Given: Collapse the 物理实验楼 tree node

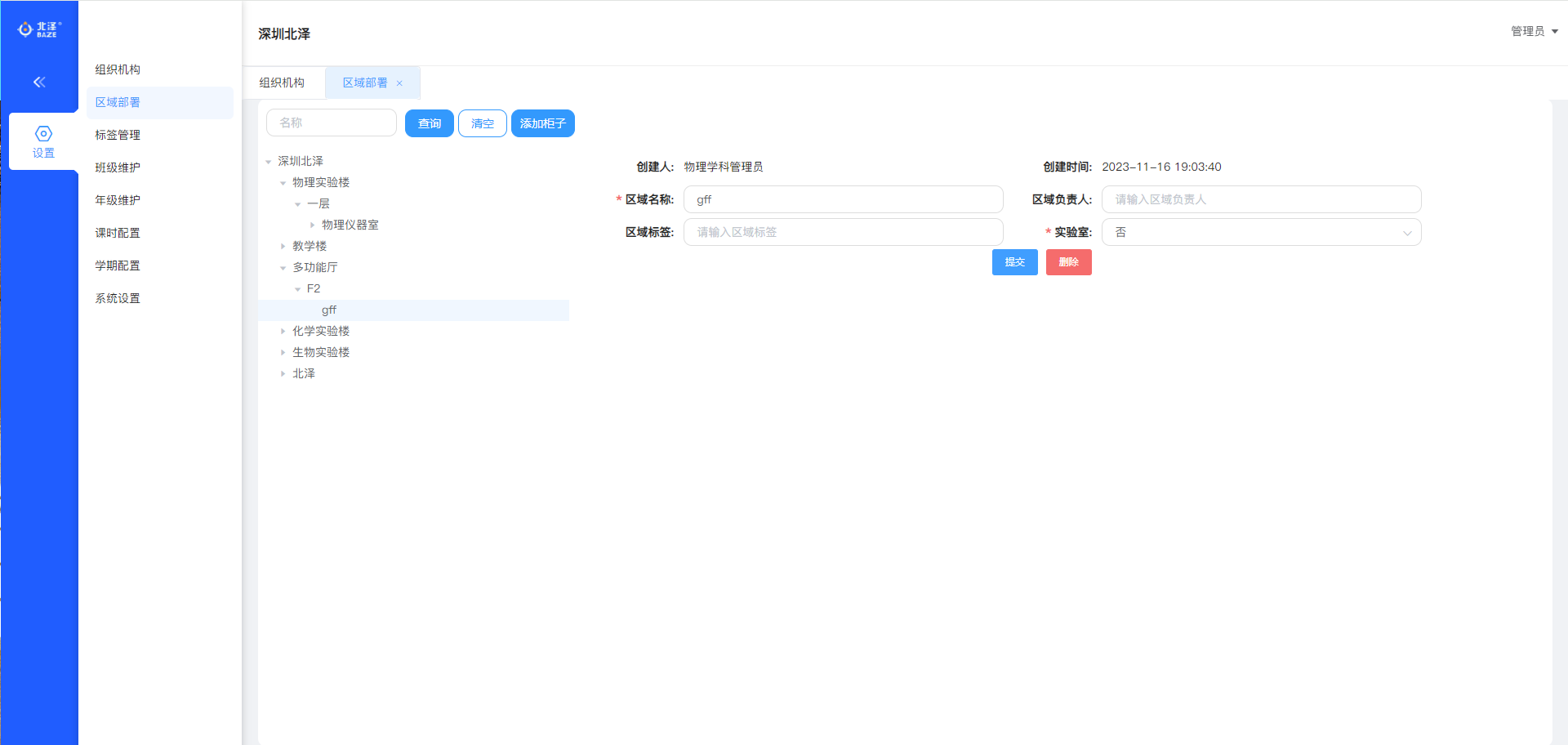Looking at the screenshot, I should 283,183.
